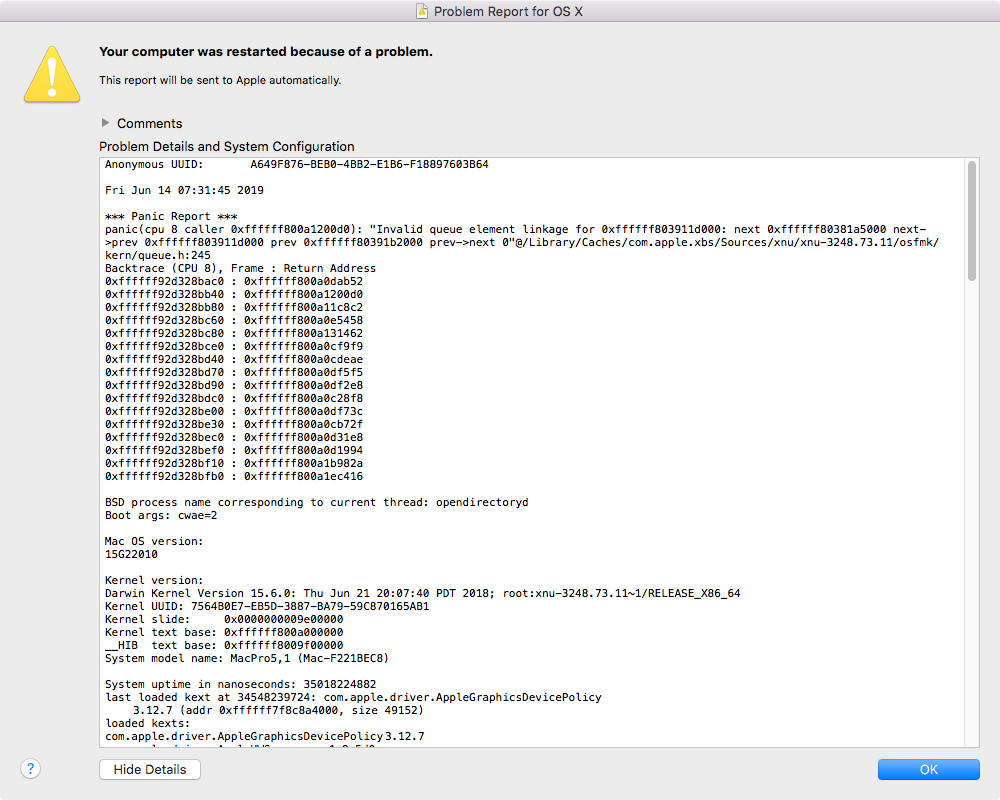Viewport: 1000px width, 800px height.
Task: Click the backtrace row 0xffffff92d328bef0
Action: (x=234, y=450)
